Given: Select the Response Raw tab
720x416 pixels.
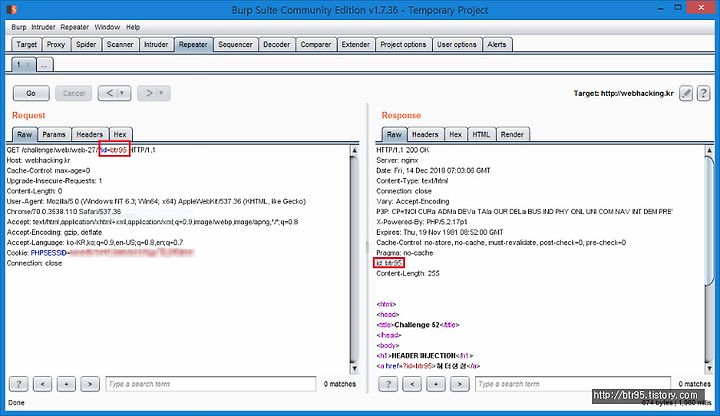Looking at the screenshot, I should click(394, 135).
